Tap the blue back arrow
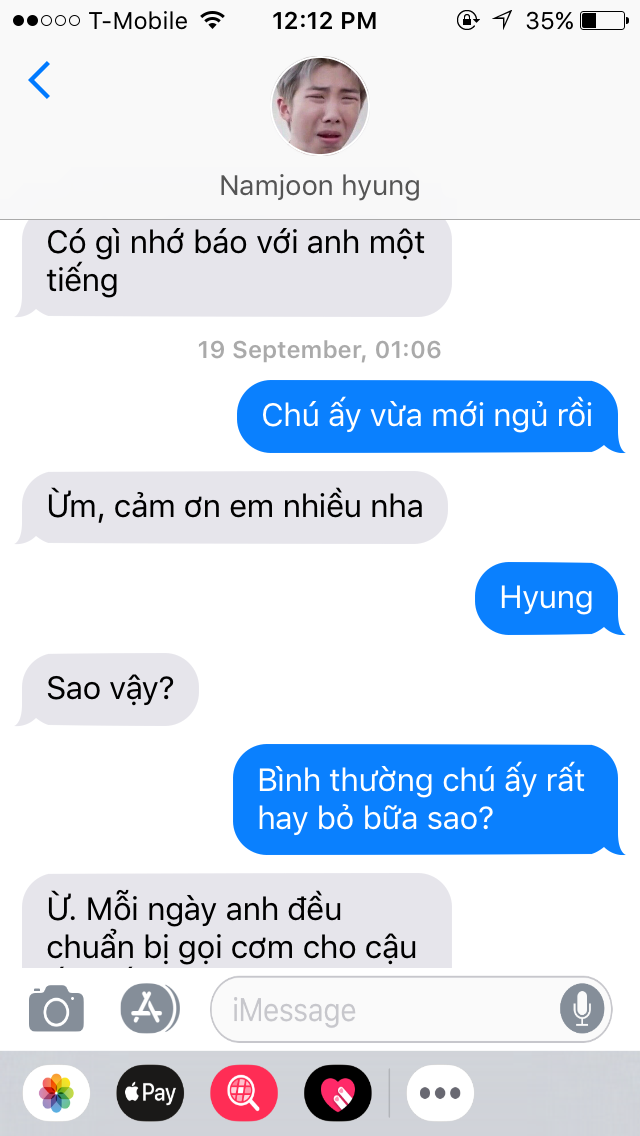This screenshot has width=640, height=1136. [39, 80]
